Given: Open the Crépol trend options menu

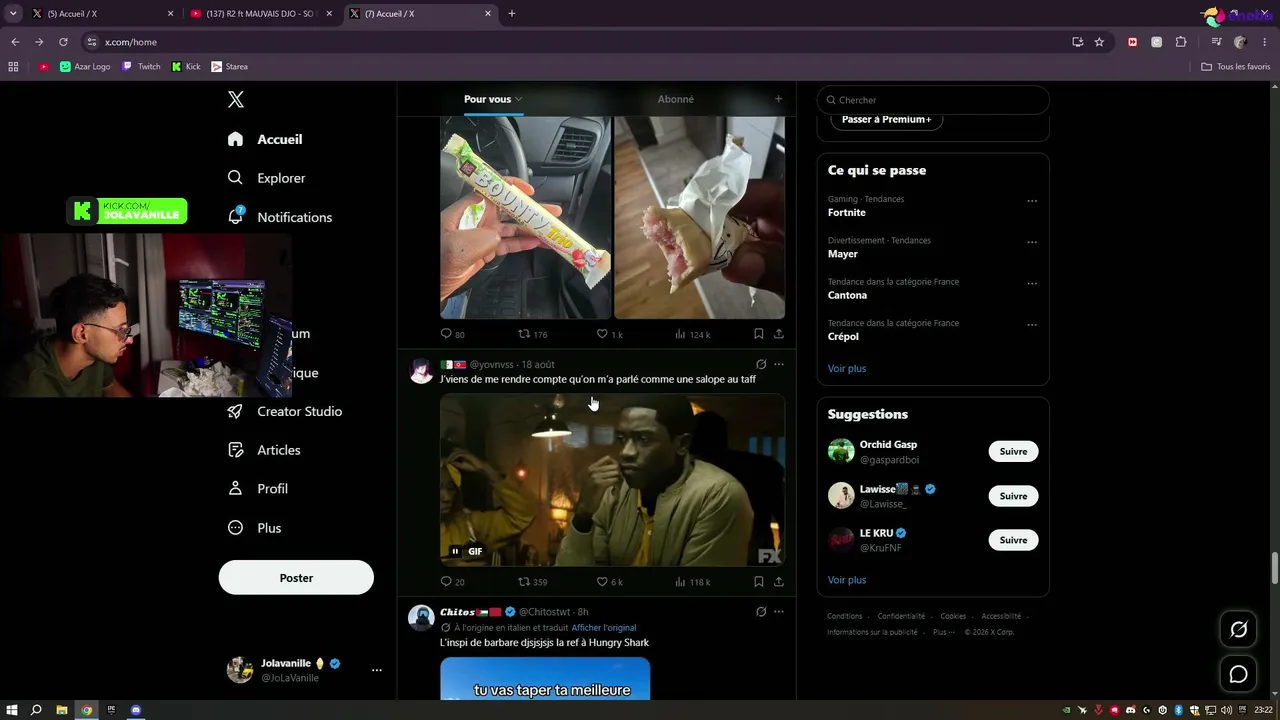Looking at the screenshot, I should (1032, 325).
